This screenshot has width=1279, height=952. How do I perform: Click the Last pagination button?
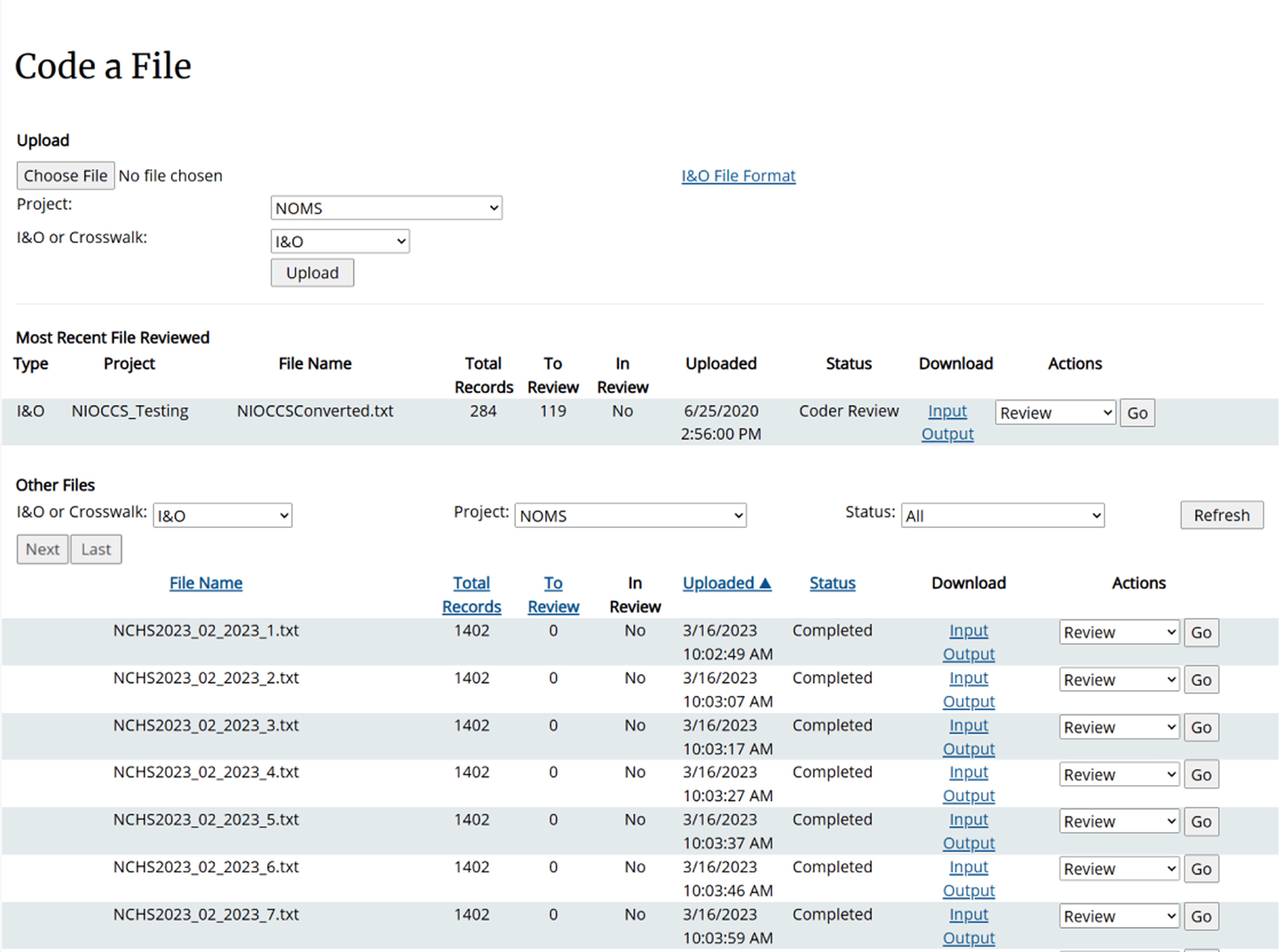coord(96,549)
